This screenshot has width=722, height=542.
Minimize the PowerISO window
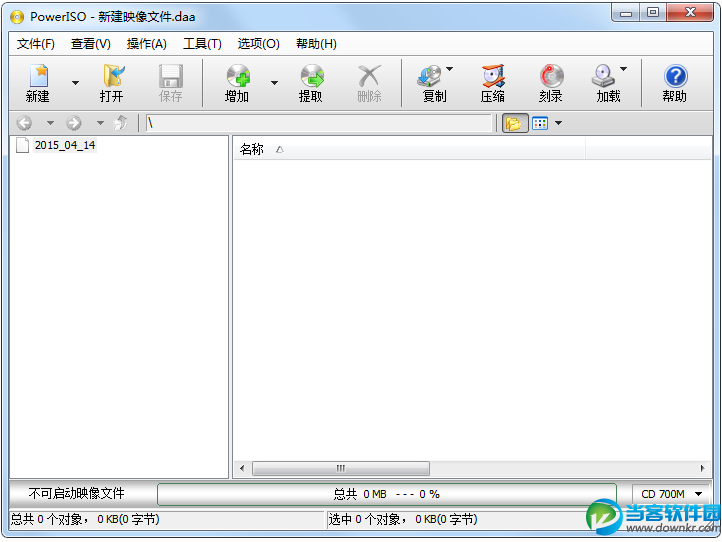(625, 13)
